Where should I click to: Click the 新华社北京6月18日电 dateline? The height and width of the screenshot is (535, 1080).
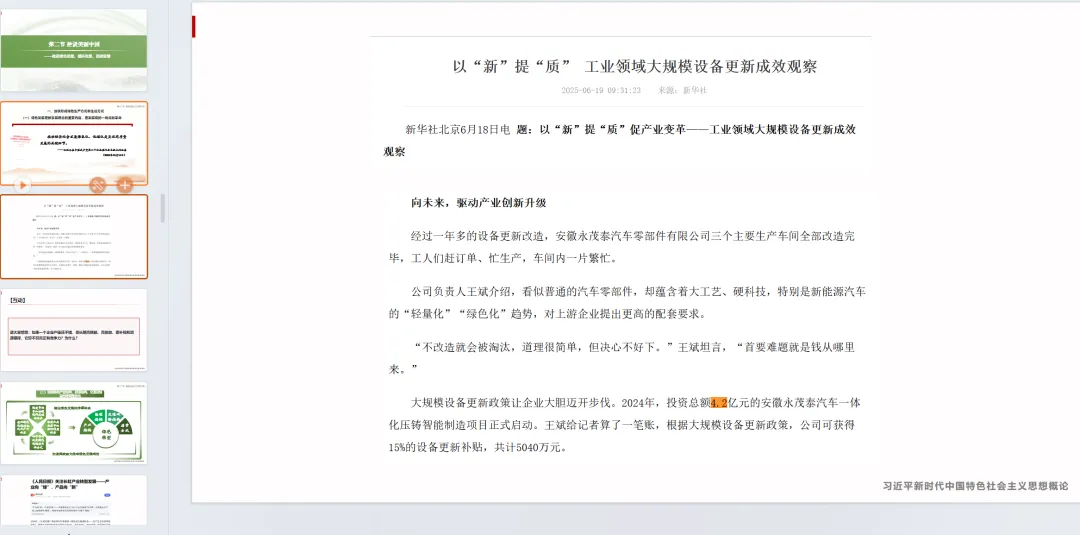[458, 129]
